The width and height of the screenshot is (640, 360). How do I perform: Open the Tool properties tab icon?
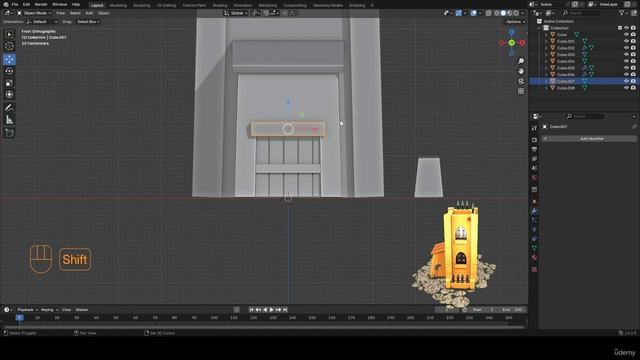pyautogui.click(x=534, y=128)
